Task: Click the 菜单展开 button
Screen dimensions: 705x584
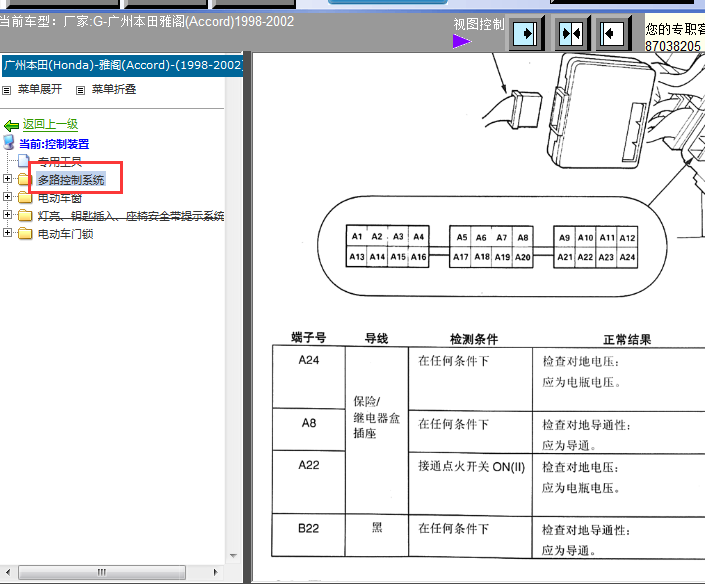Action: [40, 89]
